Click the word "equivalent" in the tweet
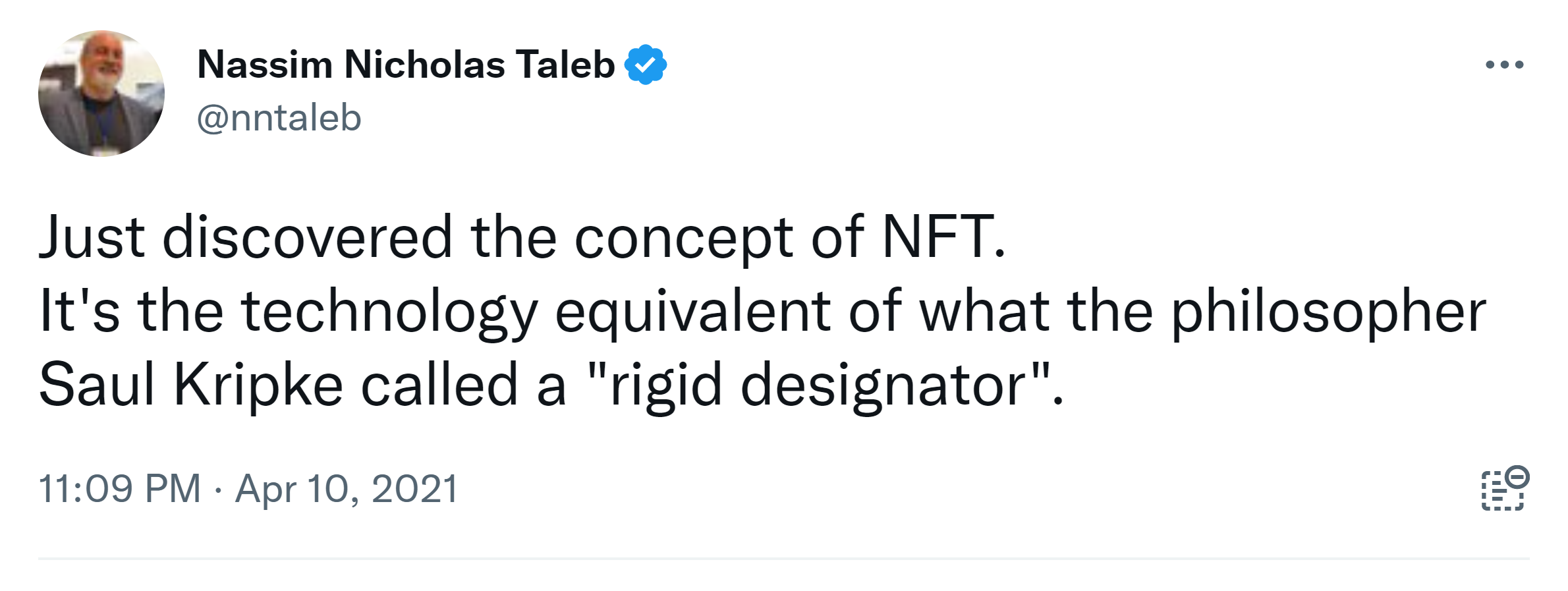This screenshot has width=1568, height=591. 692,311
